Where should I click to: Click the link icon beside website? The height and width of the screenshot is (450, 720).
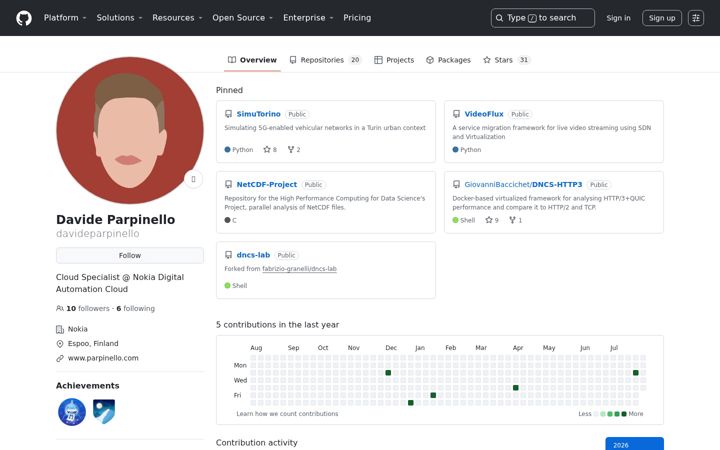tap(60, 358)
